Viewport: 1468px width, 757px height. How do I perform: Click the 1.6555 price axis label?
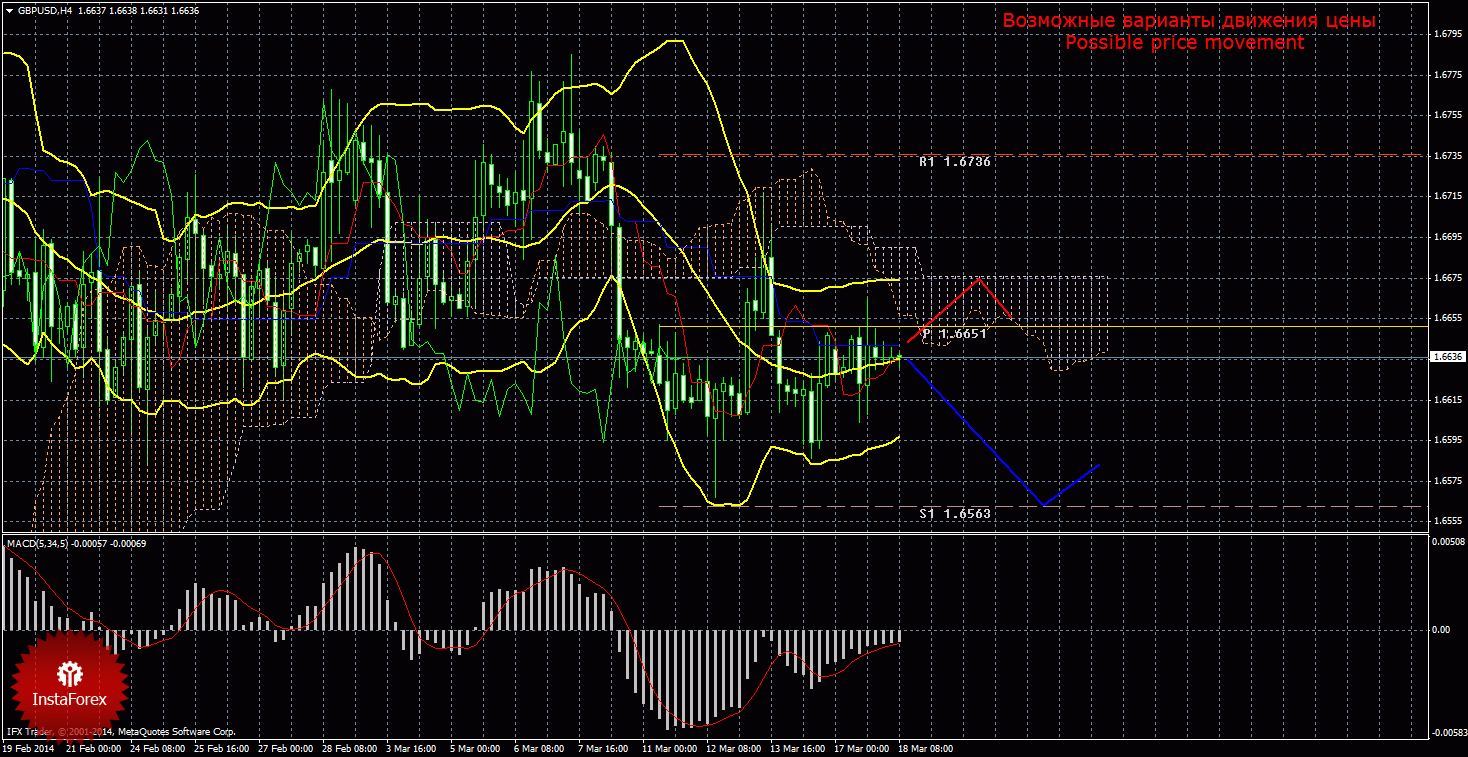point(1446,521)
